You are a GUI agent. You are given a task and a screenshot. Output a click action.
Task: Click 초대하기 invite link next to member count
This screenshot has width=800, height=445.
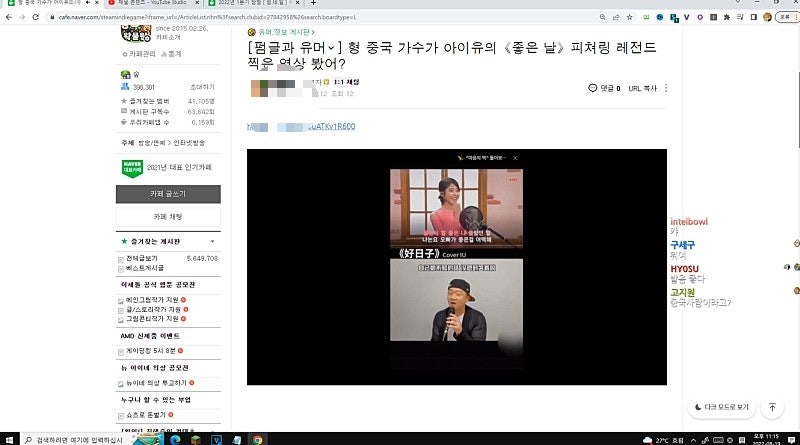203,87
